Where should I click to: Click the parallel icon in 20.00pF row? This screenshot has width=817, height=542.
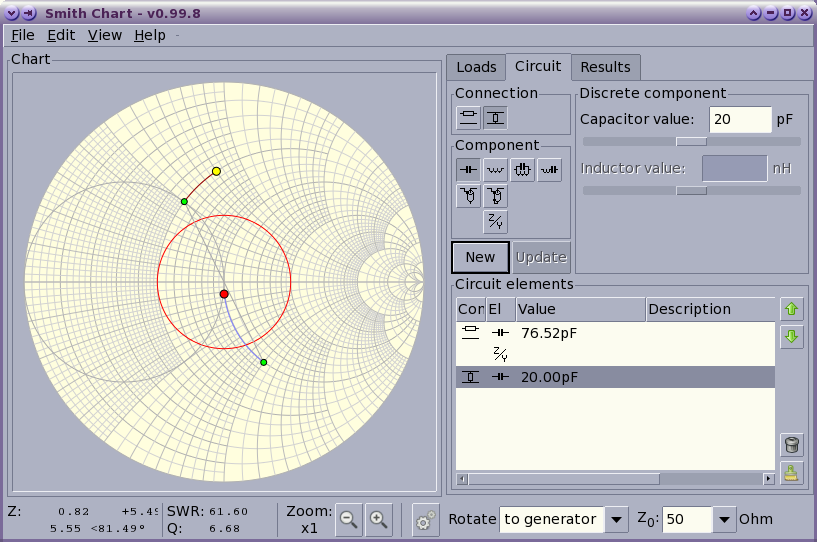471,377
